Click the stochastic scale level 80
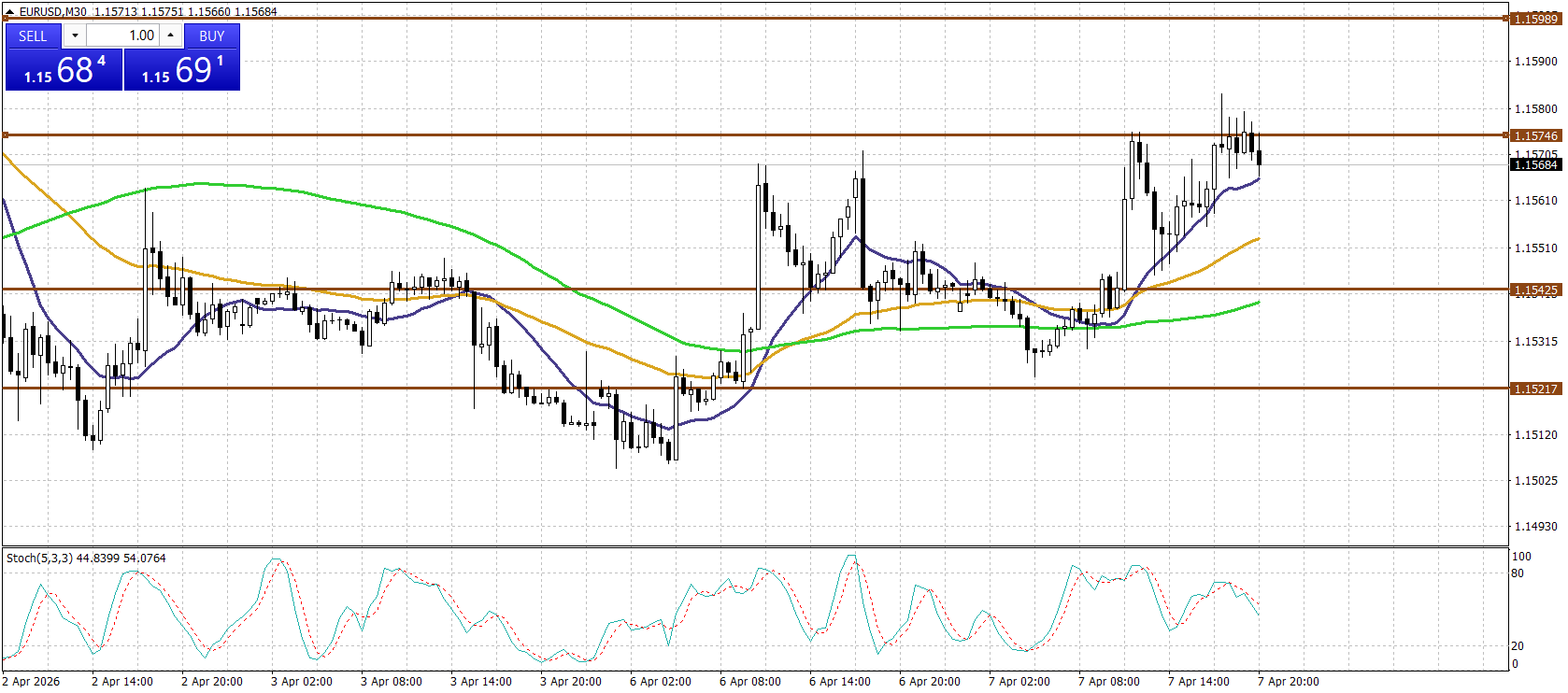Viewport: 1568px width, 693px height. tap(1518, 573)
